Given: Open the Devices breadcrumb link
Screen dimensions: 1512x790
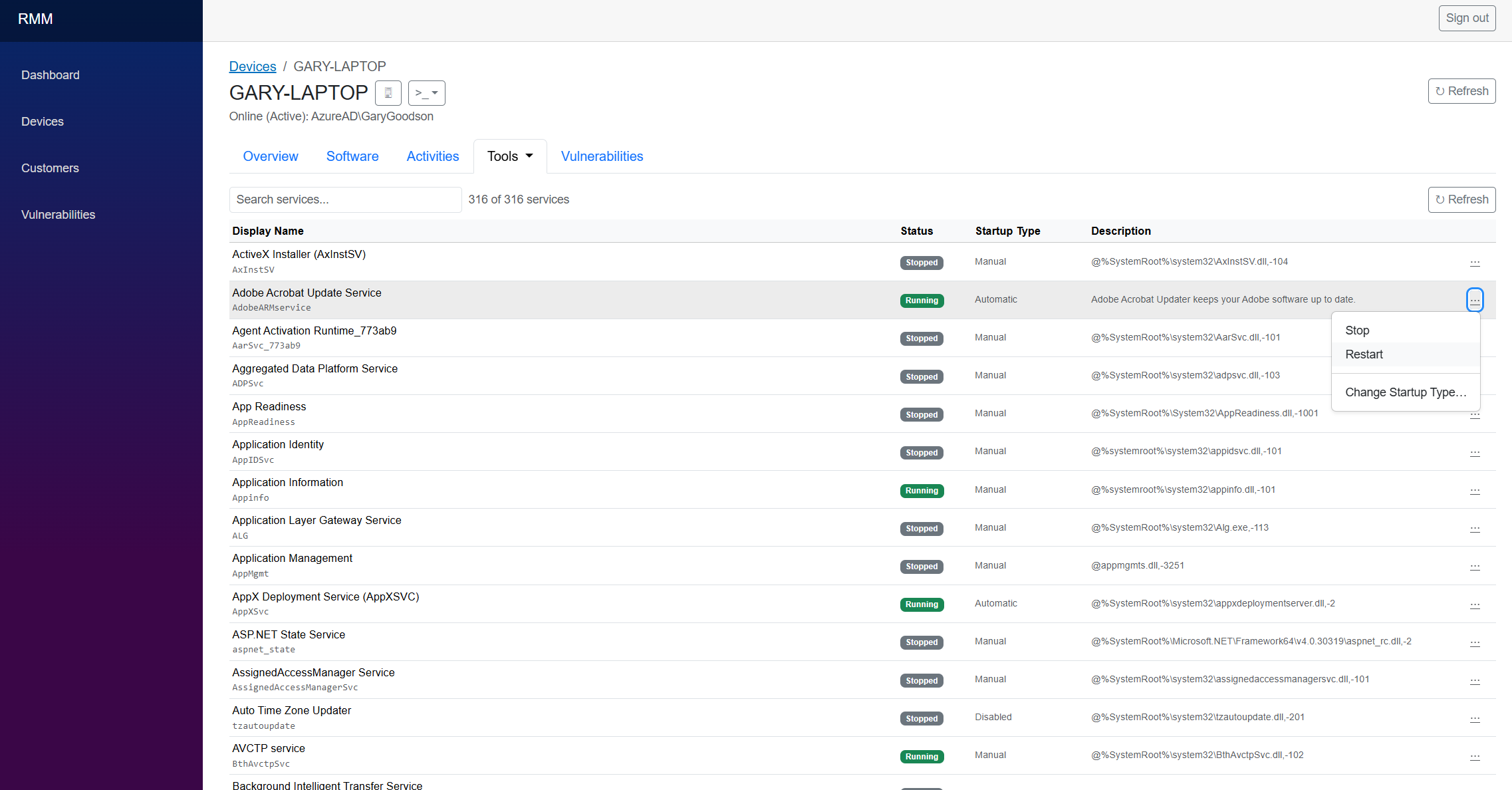Looking at the screenshot, I should 253,66.
